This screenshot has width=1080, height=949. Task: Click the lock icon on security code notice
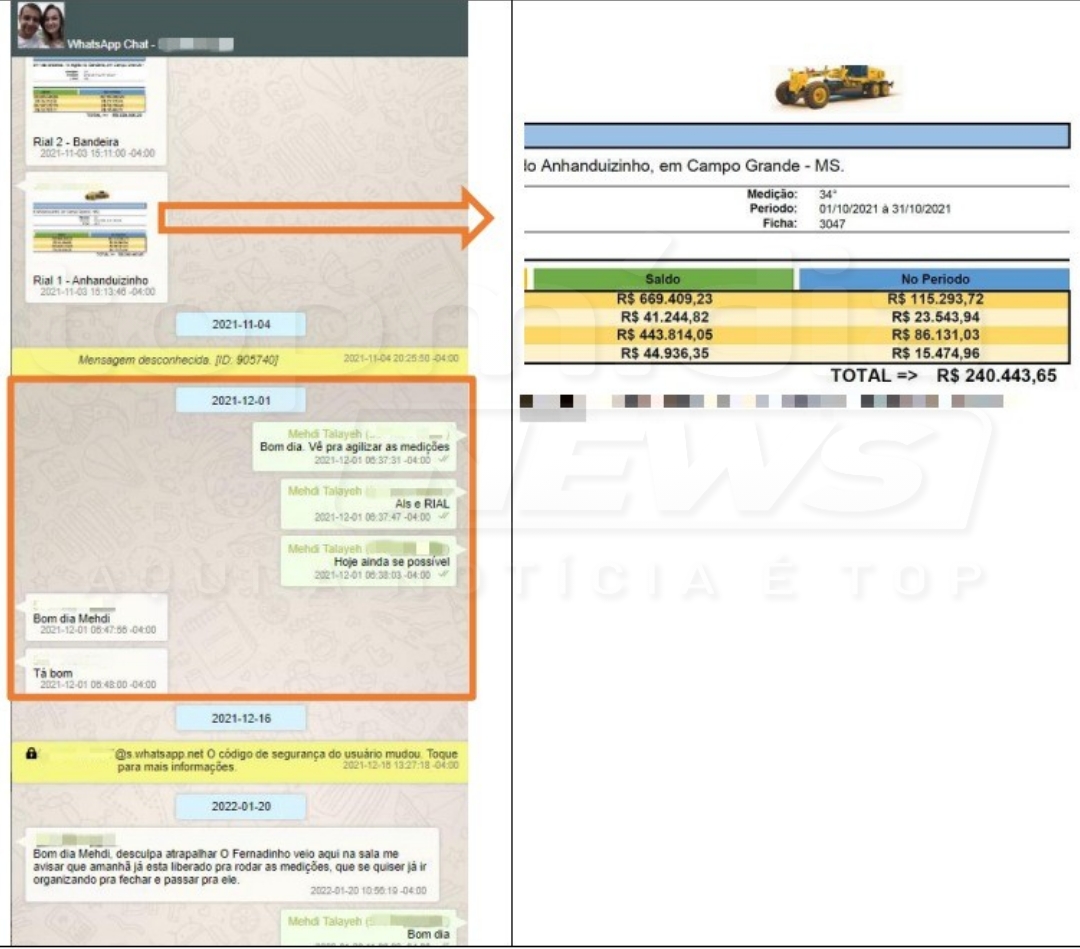pyautogui.click(x=31, y=753)
